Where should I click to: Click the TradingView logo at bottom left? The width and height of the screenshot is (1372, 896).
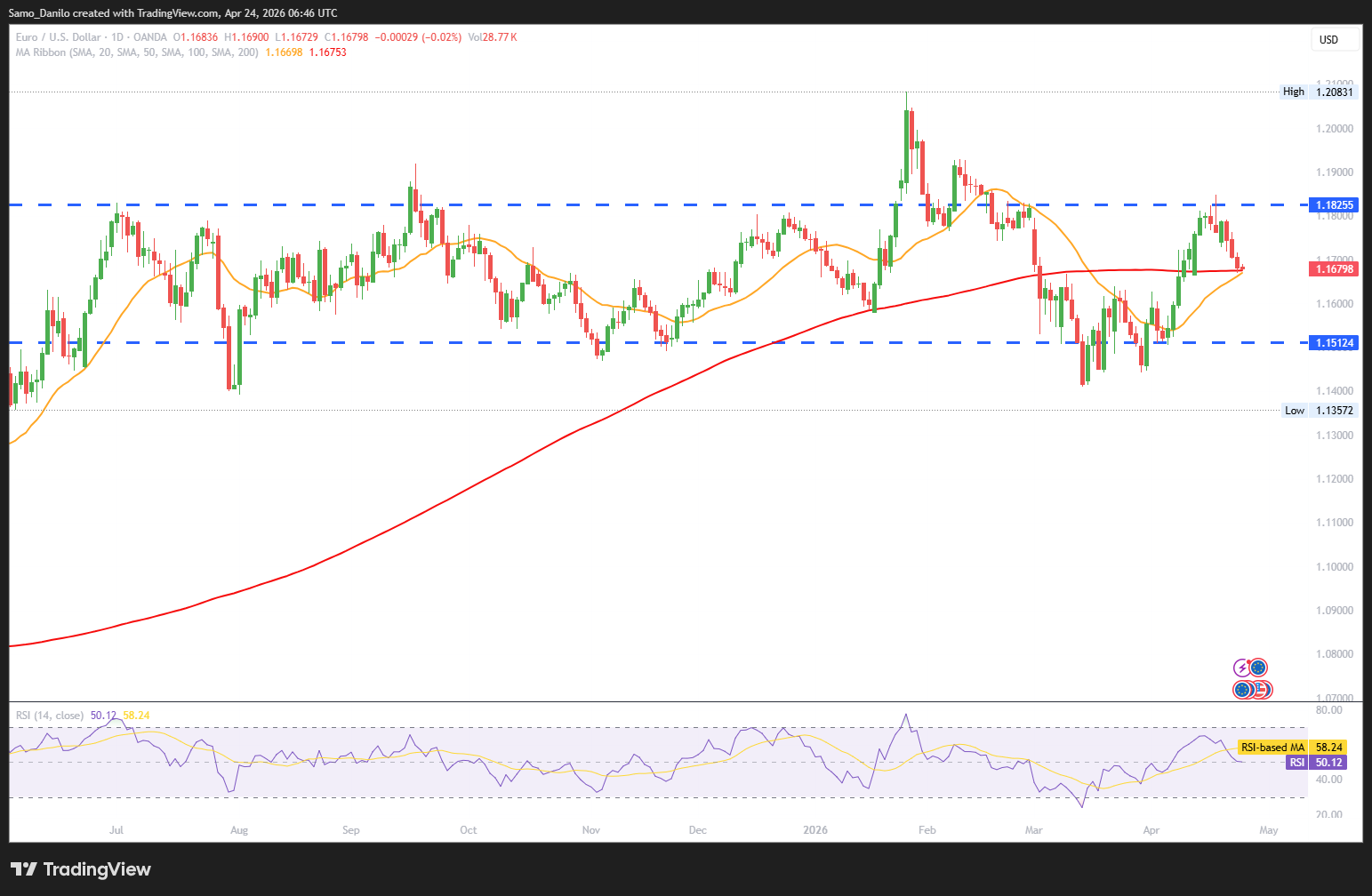point(81,869)
